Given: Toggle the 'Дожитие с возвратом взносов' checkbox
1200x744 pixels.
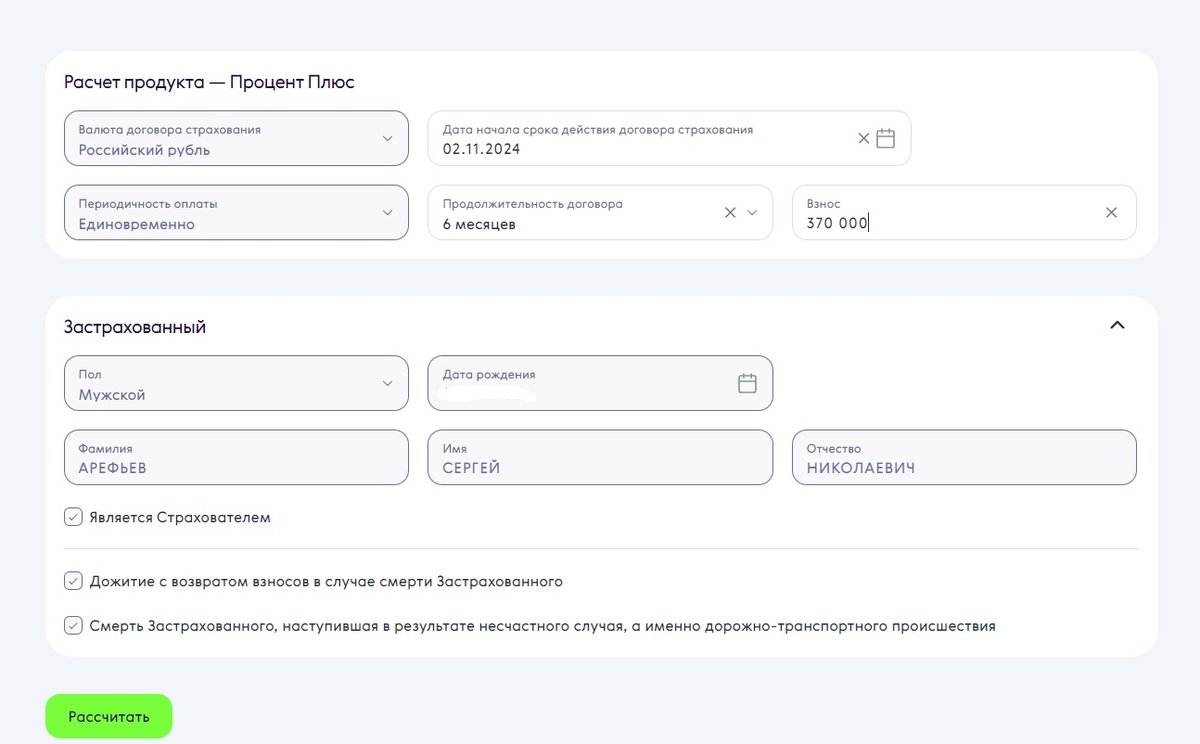Looking at the screenshot, I should pos(73,580).
